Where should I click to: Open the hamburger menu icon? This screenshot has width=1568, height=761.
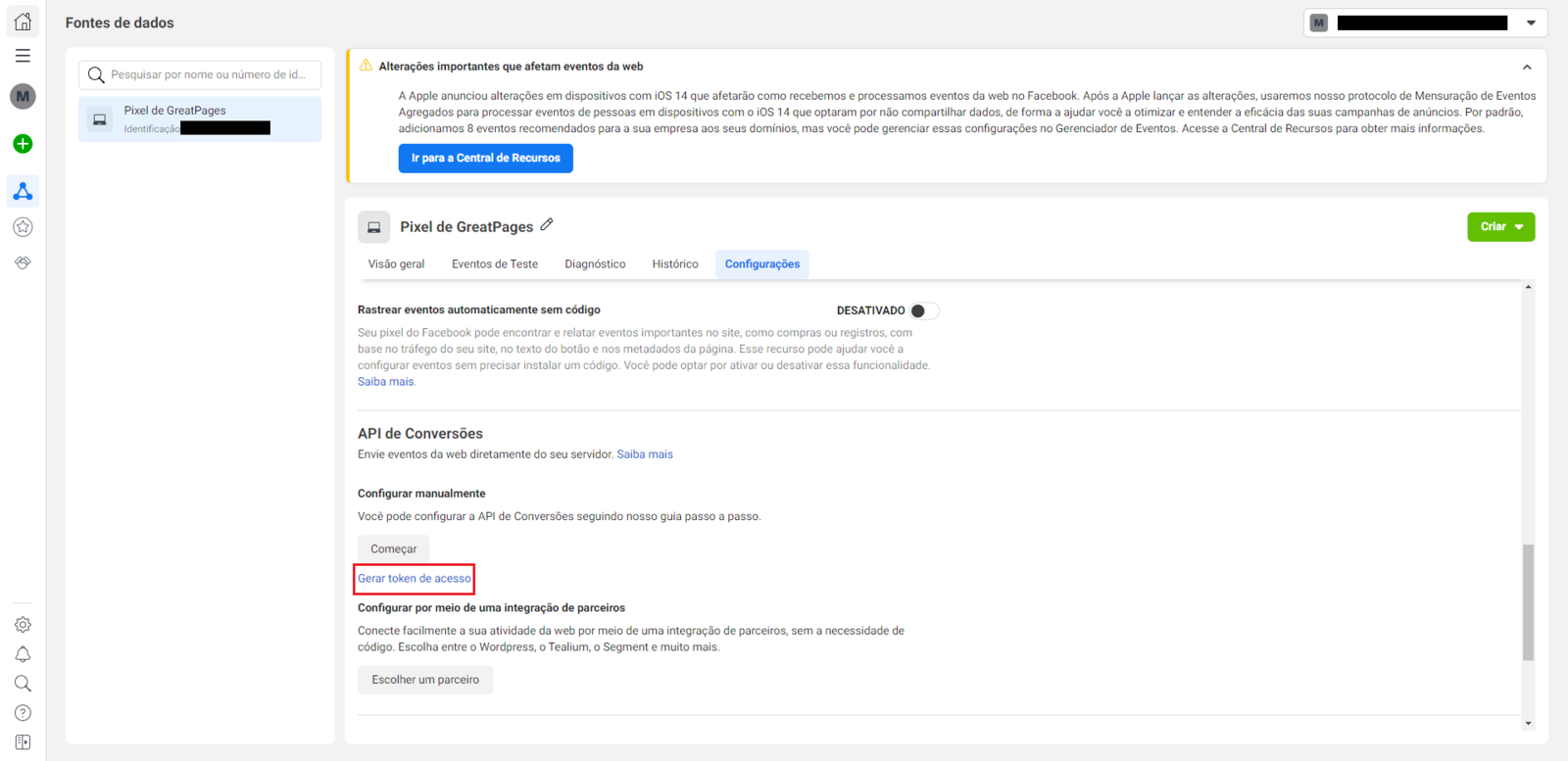(23, 56)
